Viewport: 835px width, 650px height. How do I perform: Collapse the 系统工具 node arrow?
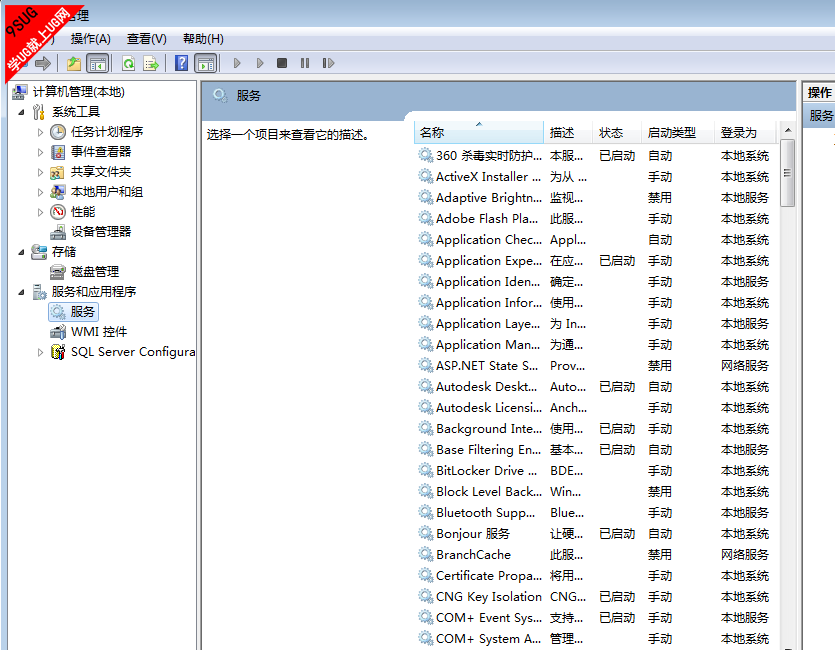pos(21,112)
